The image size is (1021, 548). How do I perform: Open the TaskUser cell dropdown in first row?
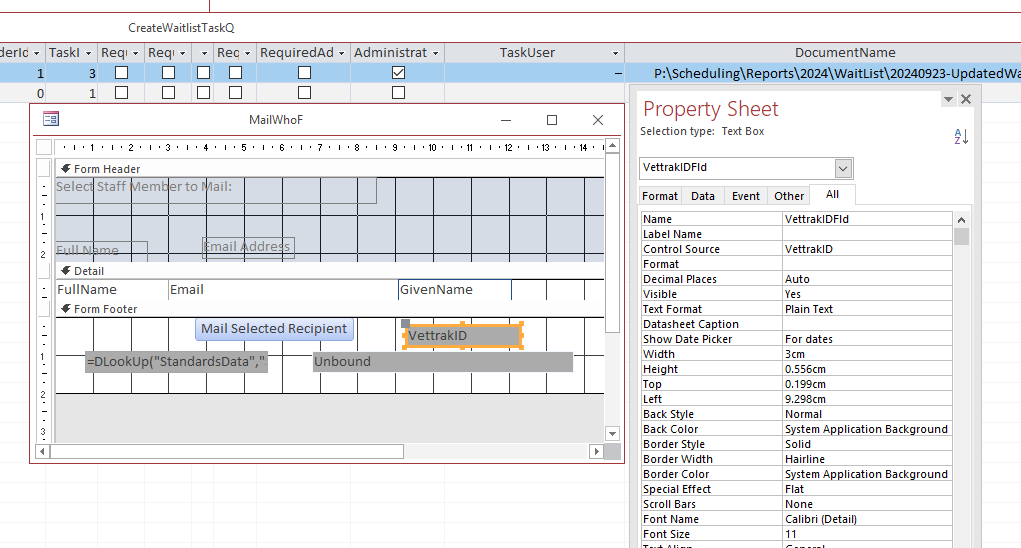pyautogui.click(x=618, y=74)
